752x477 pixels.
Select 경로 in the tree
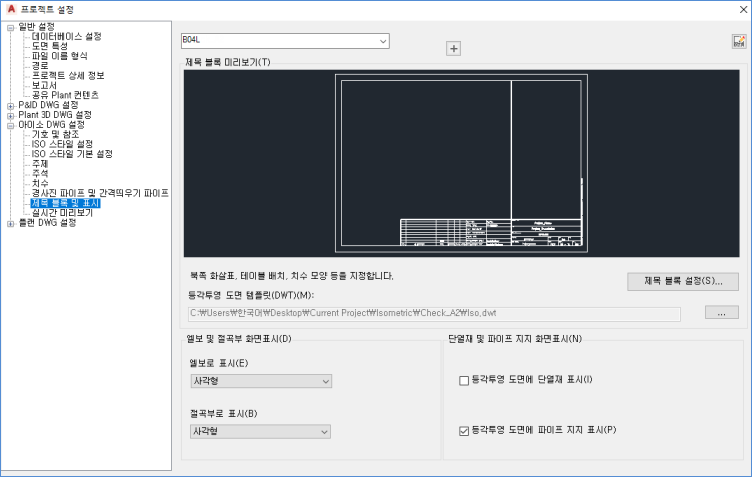pyautogui.click(x=40, y=66)
